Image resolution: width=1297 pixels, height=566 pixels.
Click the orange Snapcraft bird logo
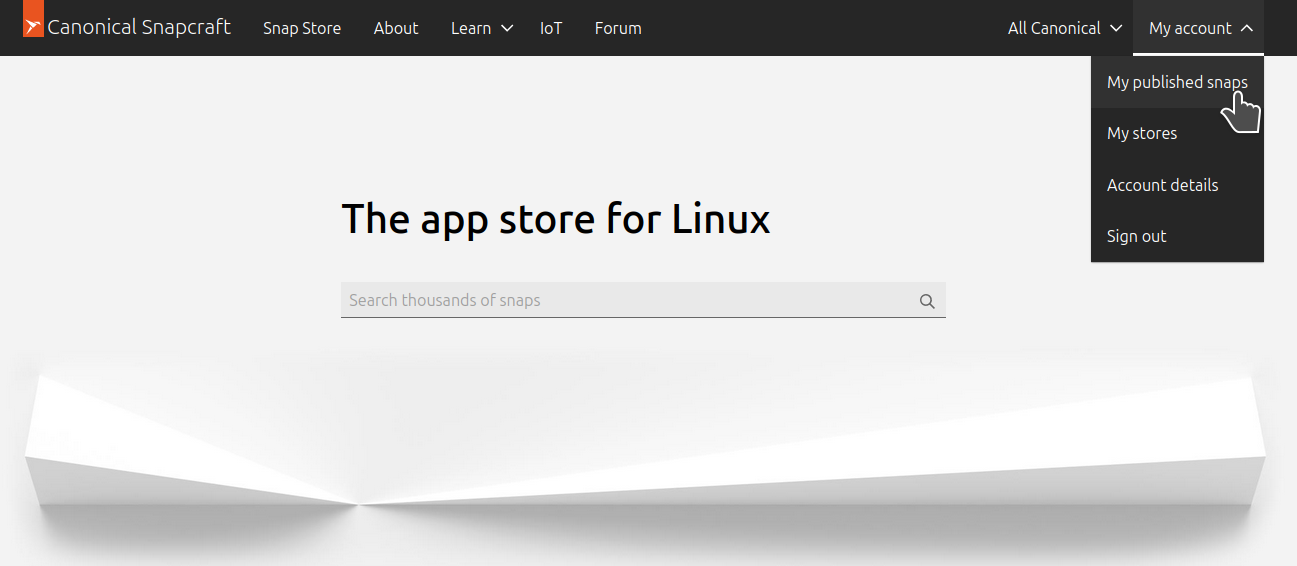tap(33, 19)
